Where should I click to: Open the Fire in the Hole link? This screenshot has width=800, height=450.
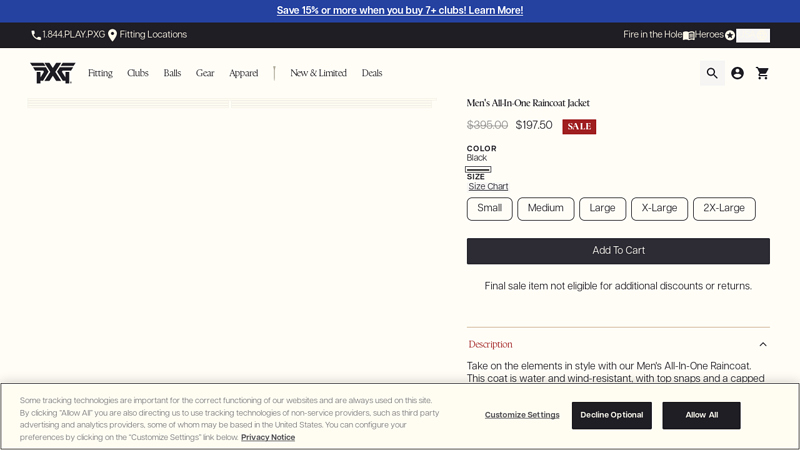(653, 35)
